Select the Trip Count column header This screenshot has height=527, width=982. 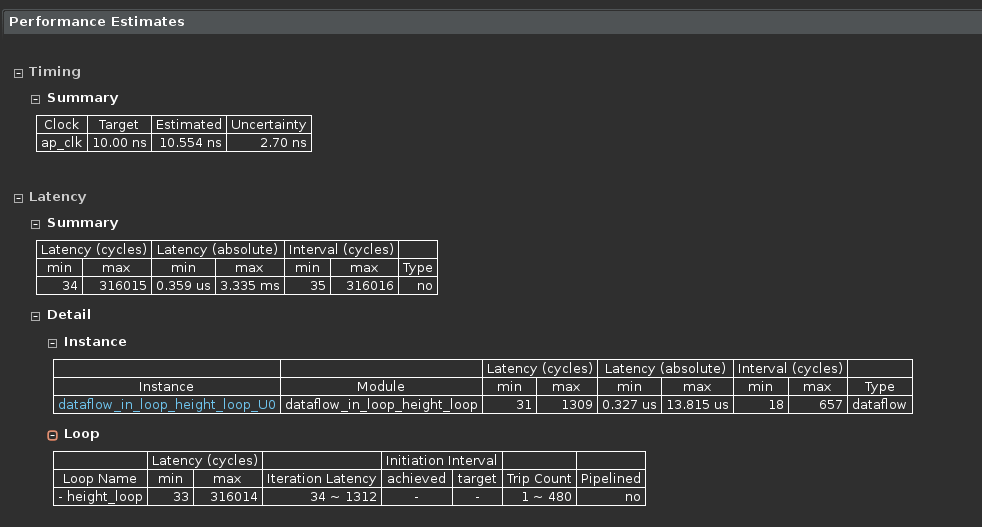tap(539, 479)
